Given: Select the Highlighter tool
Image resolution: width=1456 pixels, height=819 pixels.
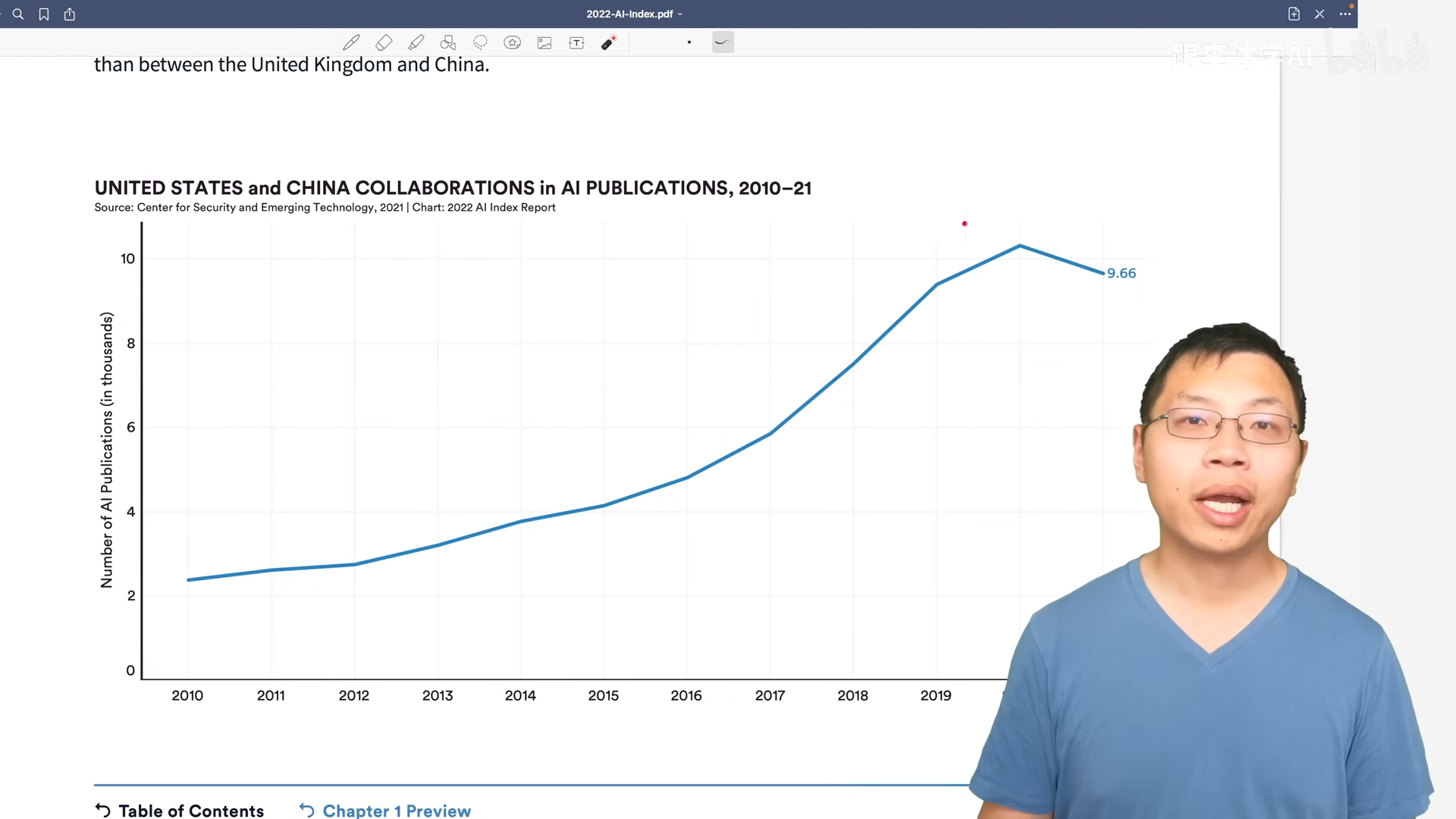Looking at the screenshot, I should (x=416, y=42).
